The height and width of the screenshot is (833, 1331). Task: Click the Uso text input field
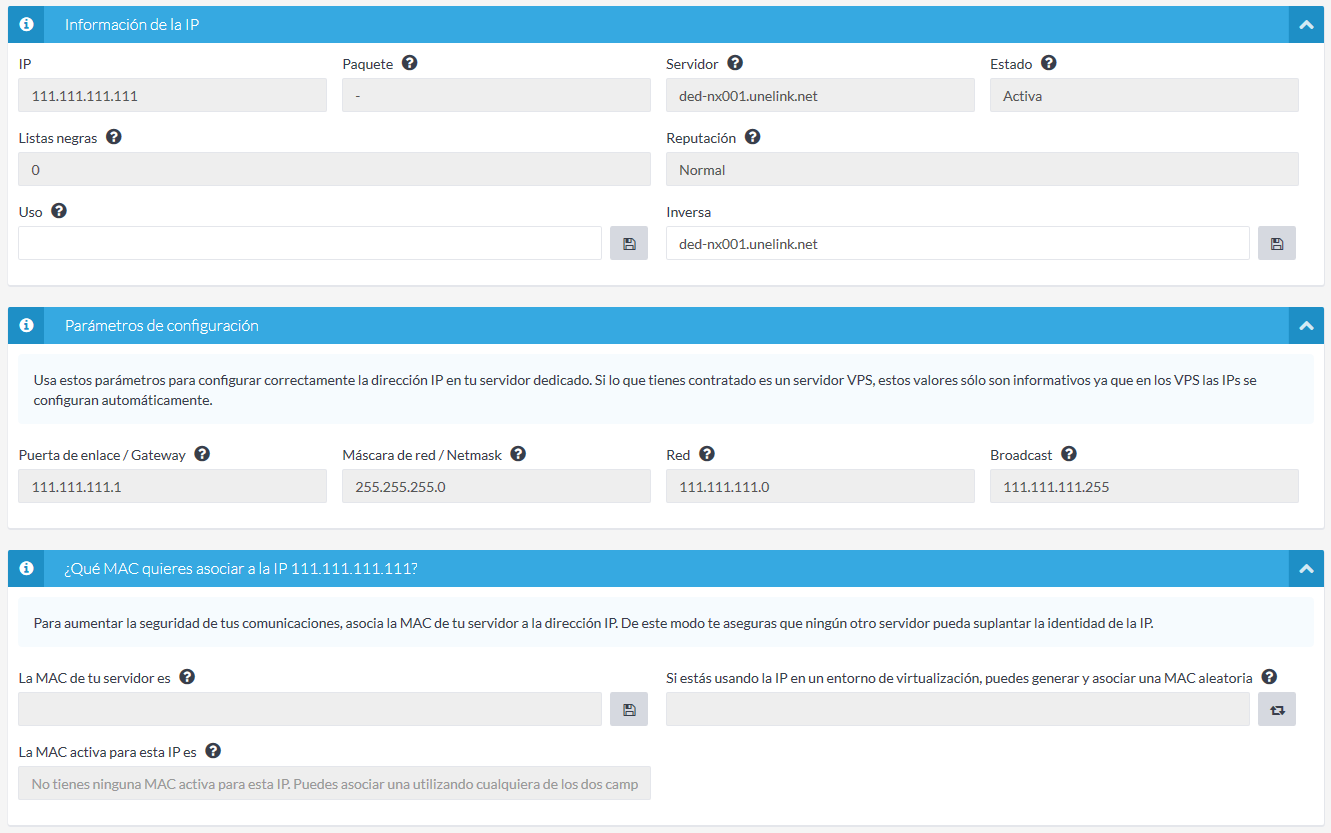(x=310, y=243)
